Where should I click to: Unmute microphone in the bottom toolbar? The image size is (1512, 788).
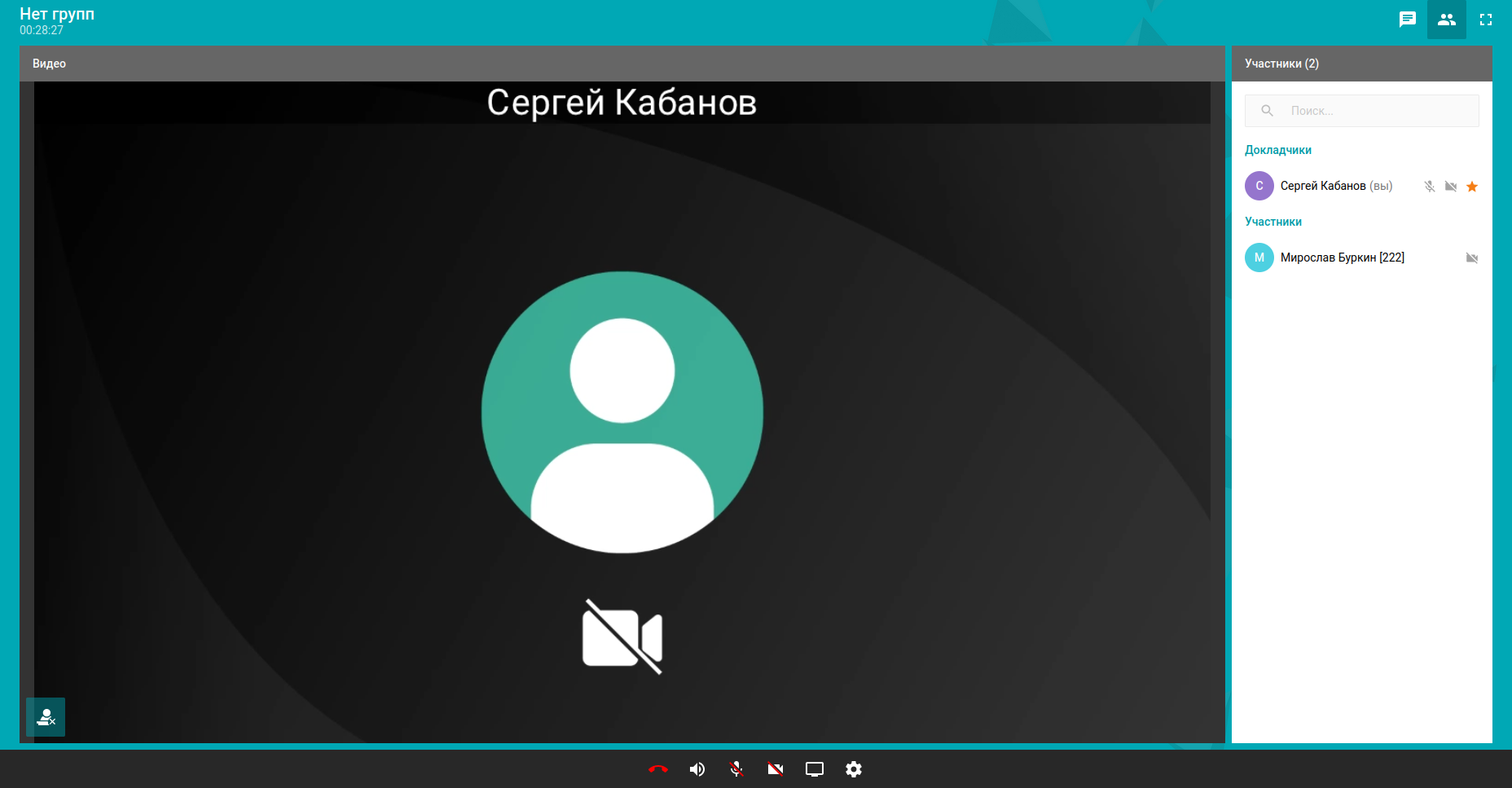pyautogui.click(x=736, y=769)
